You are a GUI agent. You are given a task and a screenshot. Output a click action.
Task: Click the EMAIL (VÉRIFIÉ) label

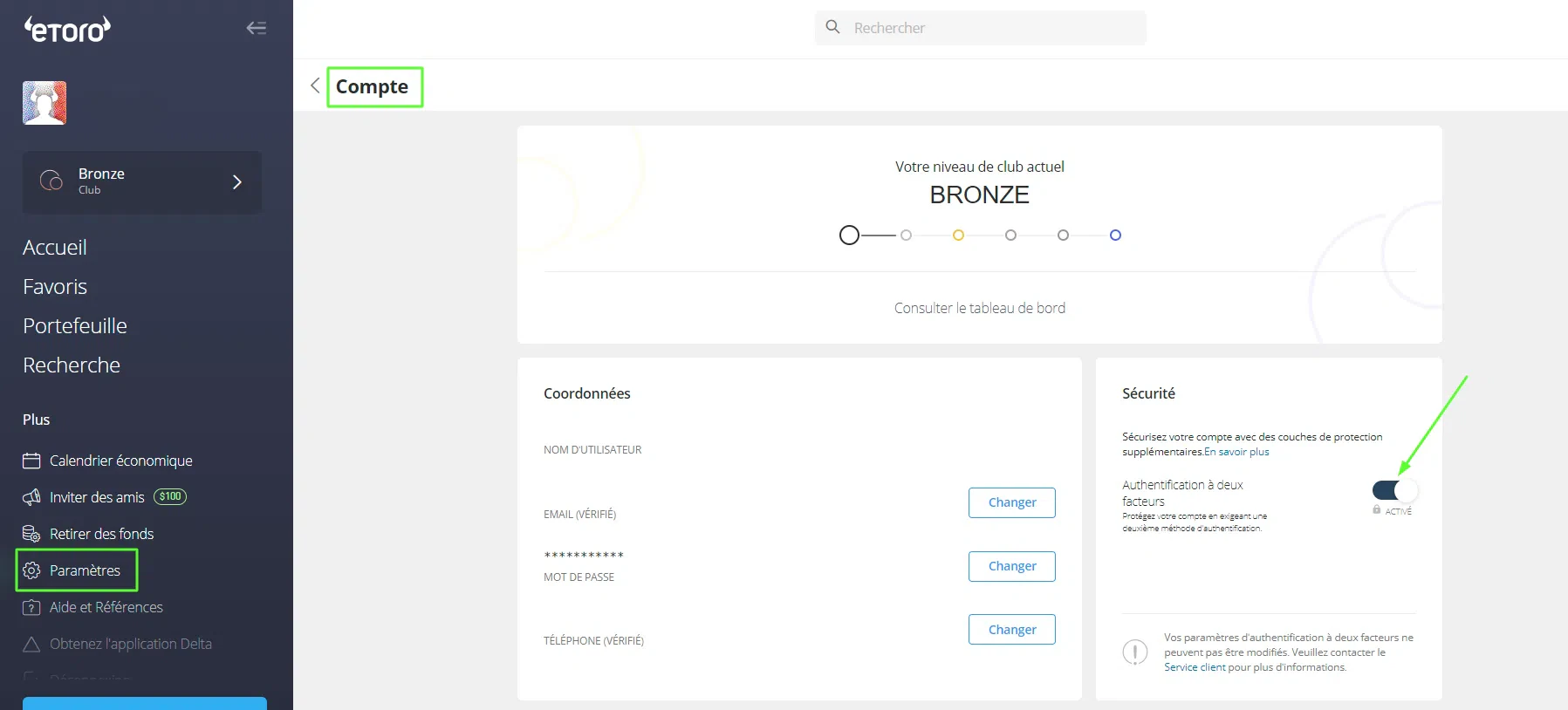[580, 515]
